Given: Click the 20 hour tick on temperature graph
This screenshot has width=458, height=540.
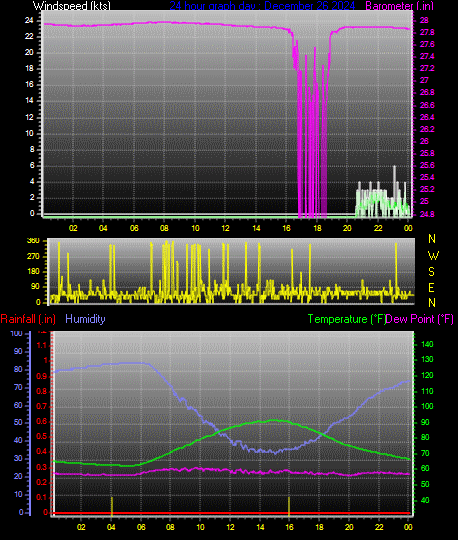Looking at the screenshot, I should (349, 527).
